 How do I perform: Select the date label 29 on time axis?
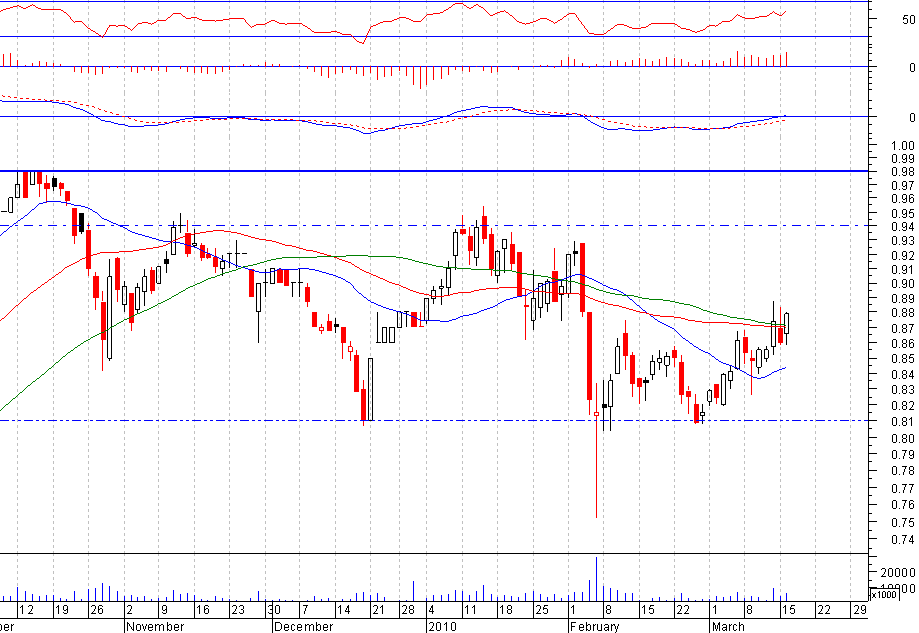pos(860,610)
